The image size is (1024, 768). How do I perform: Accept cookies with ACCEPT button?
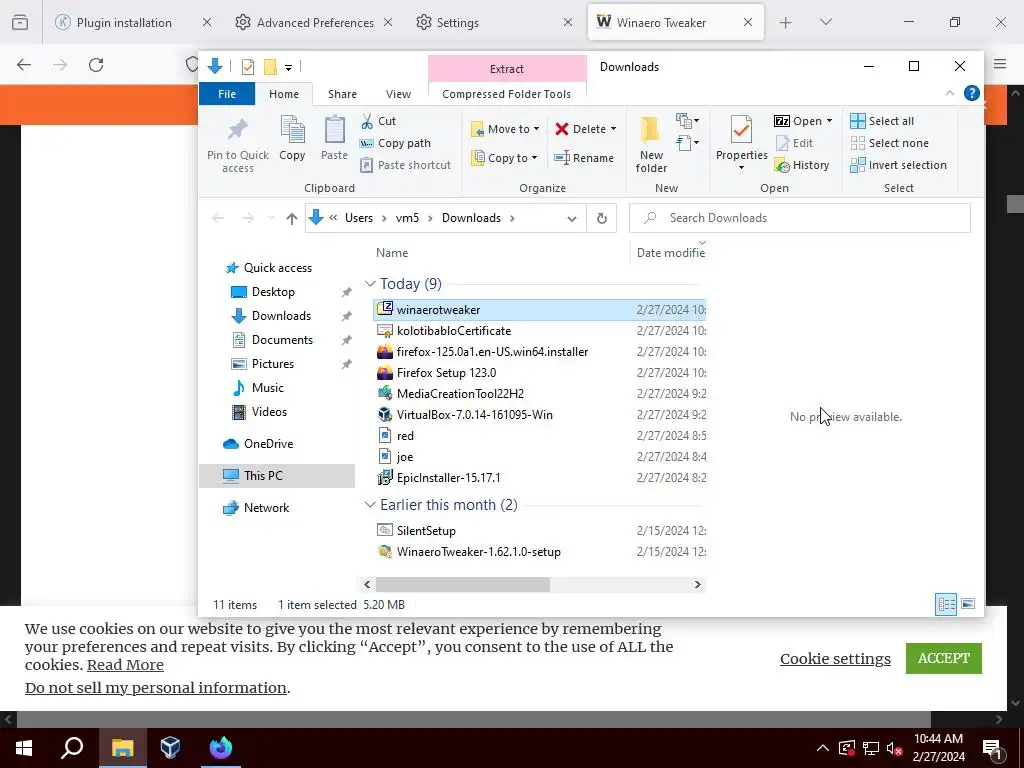tap(944, 658)
